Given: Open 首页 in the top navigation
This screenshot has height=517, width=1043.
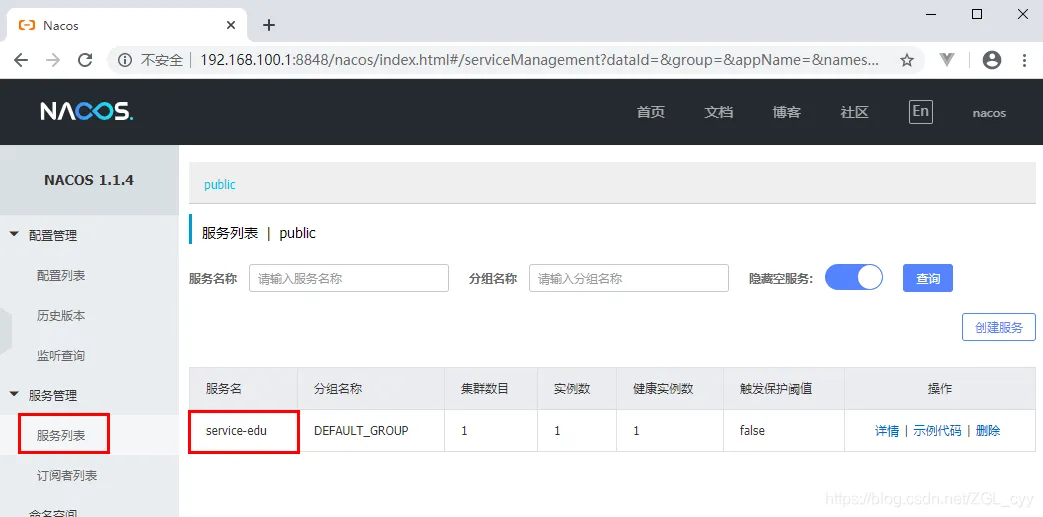Looking at the screenshot, I should click(651, 112).
